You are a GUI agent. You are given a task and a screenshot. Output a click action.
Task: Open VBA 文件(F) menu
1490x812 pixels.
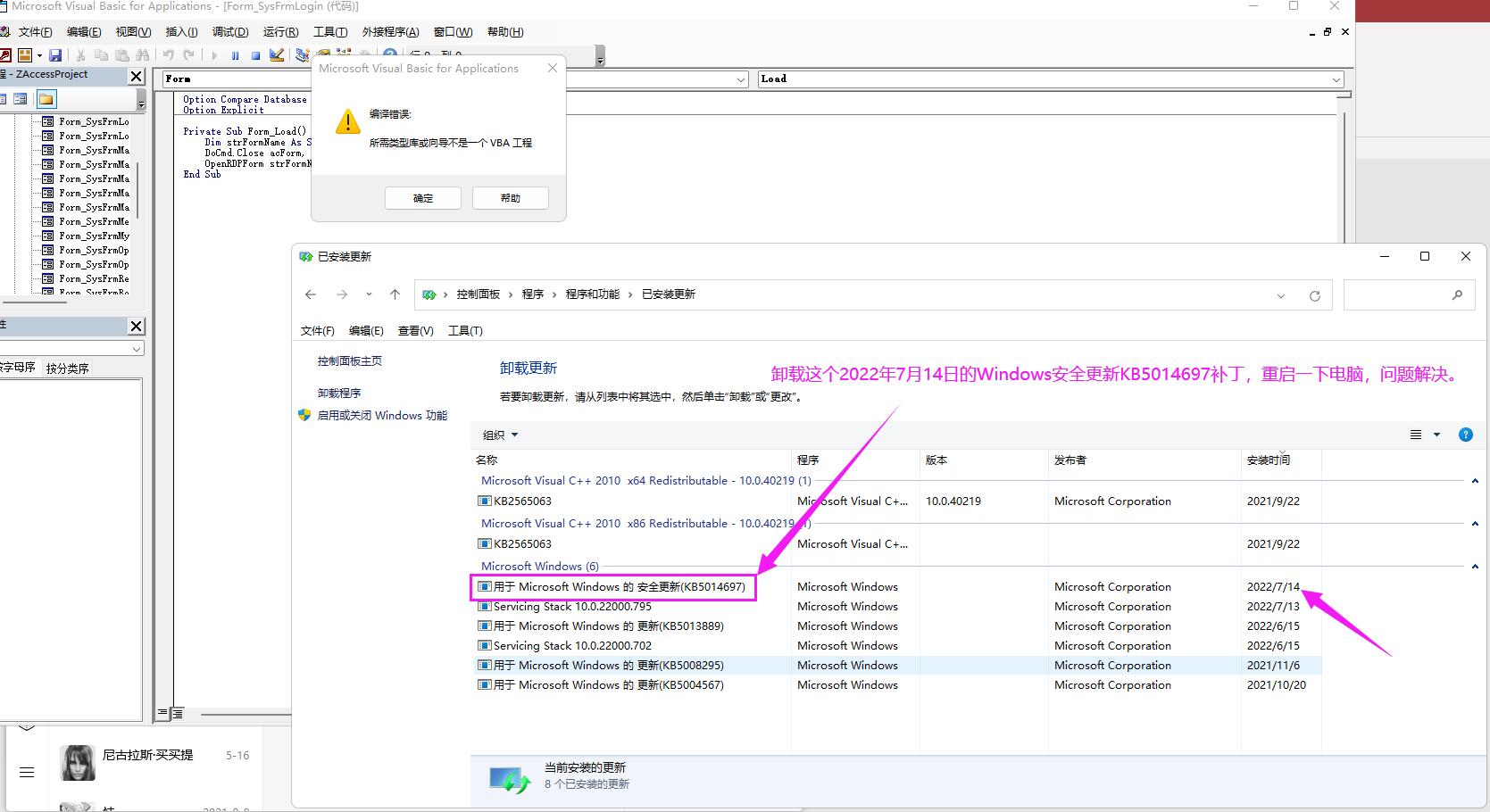[x=35, y=32]
